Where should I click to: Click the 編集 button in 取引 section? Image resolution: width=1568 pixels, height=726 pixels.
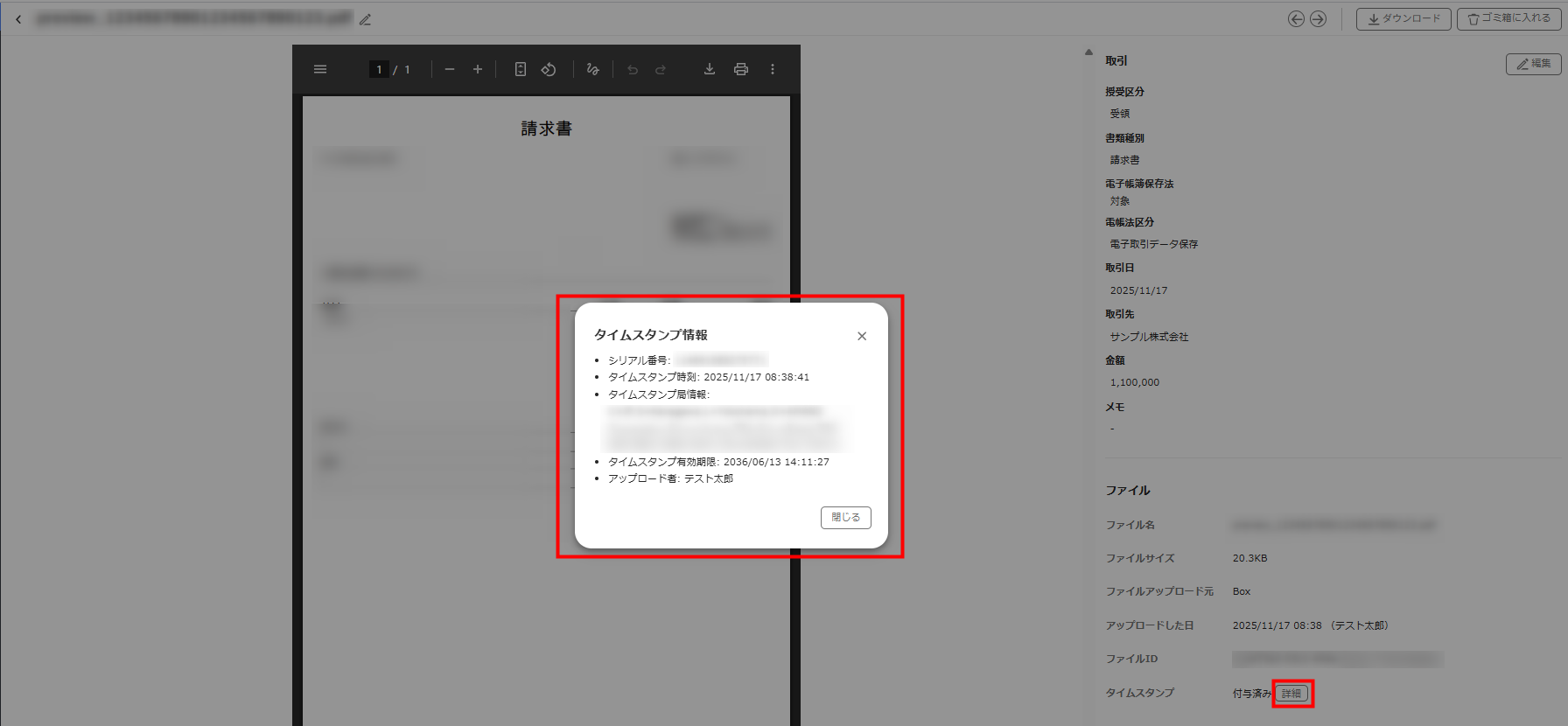[1533, 64]
